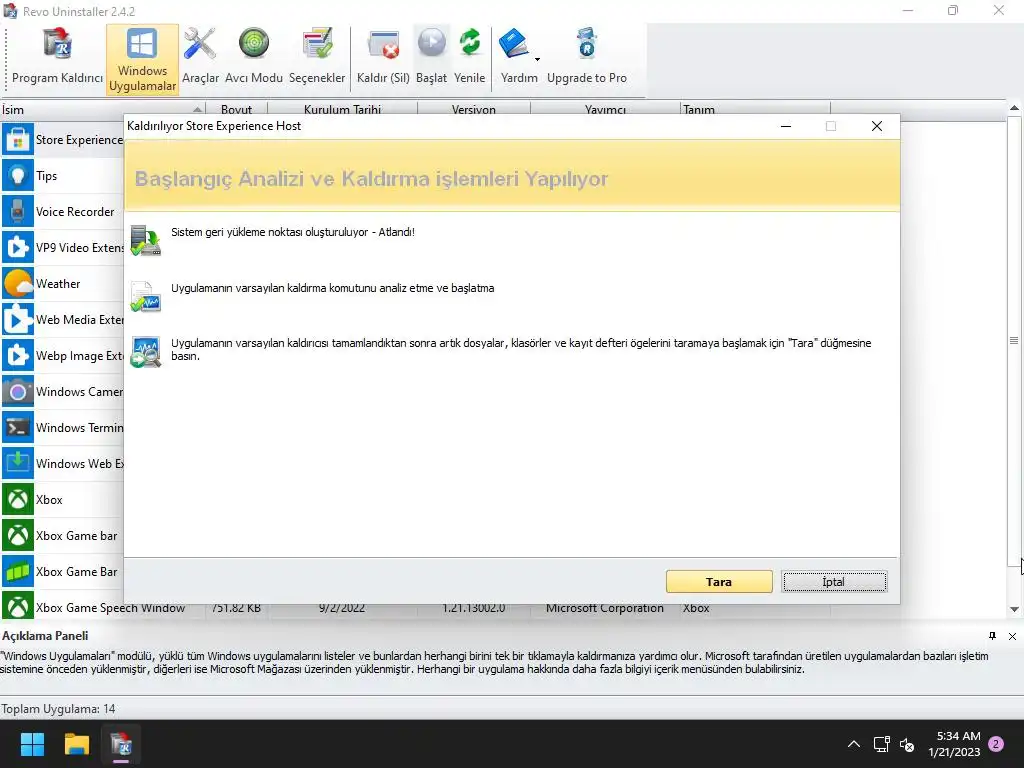Viewport: 1024px width, 768px height.
Task: Minimize the Kaldırılıyor dialog window
Action: pyautogui.click(x=786, y=126)
